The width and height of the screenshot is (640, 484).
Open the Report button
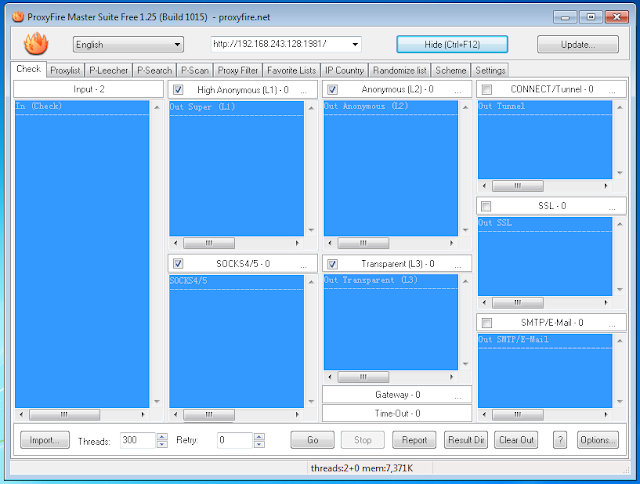coord(414,440)
